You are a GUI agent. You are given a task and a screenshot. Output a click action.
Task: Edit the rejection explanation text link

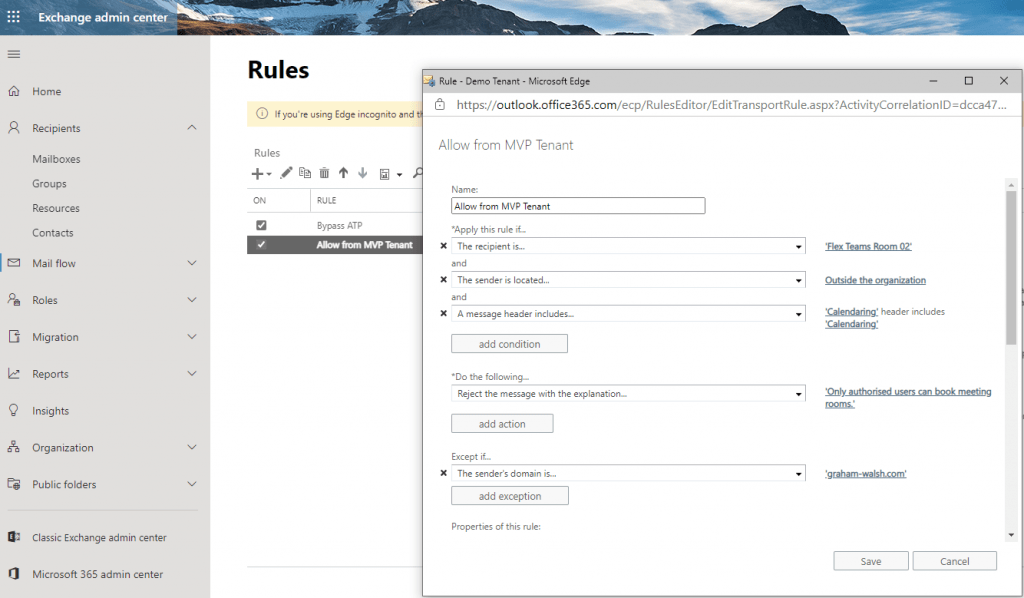pos(908,398)
